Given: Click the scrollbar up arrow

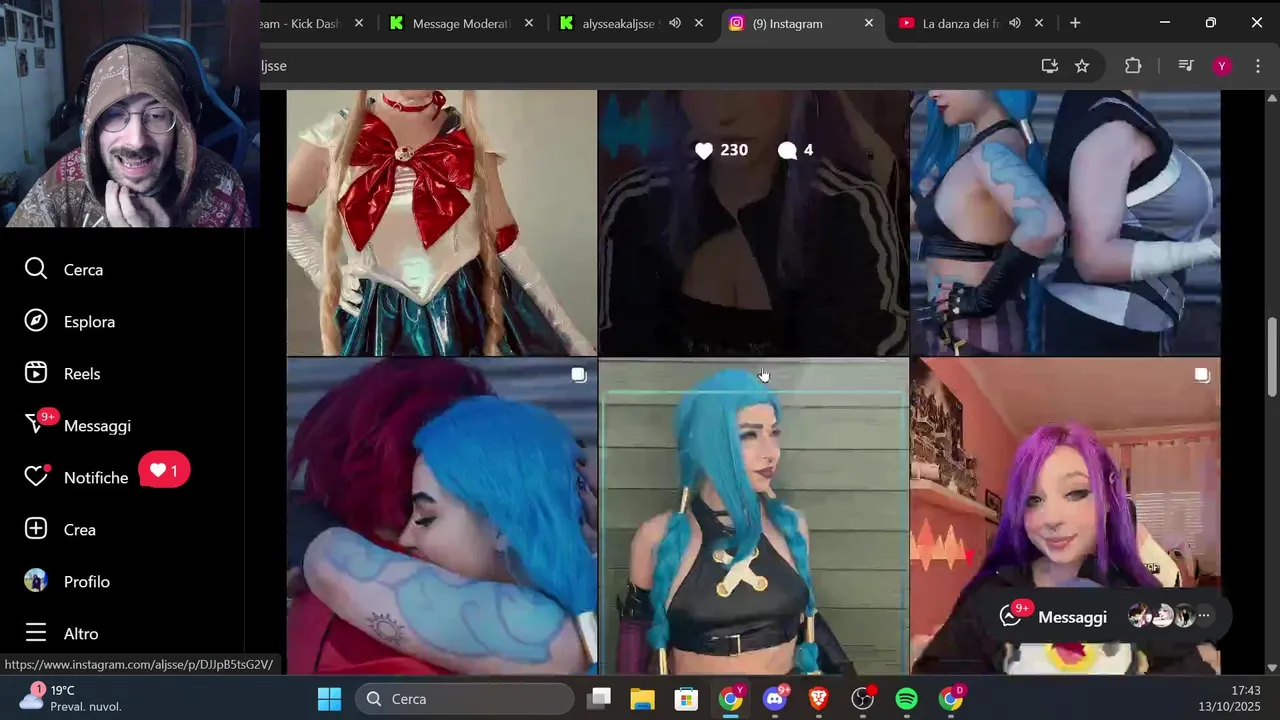Looking at the screenshot, I should (1272, 97).
